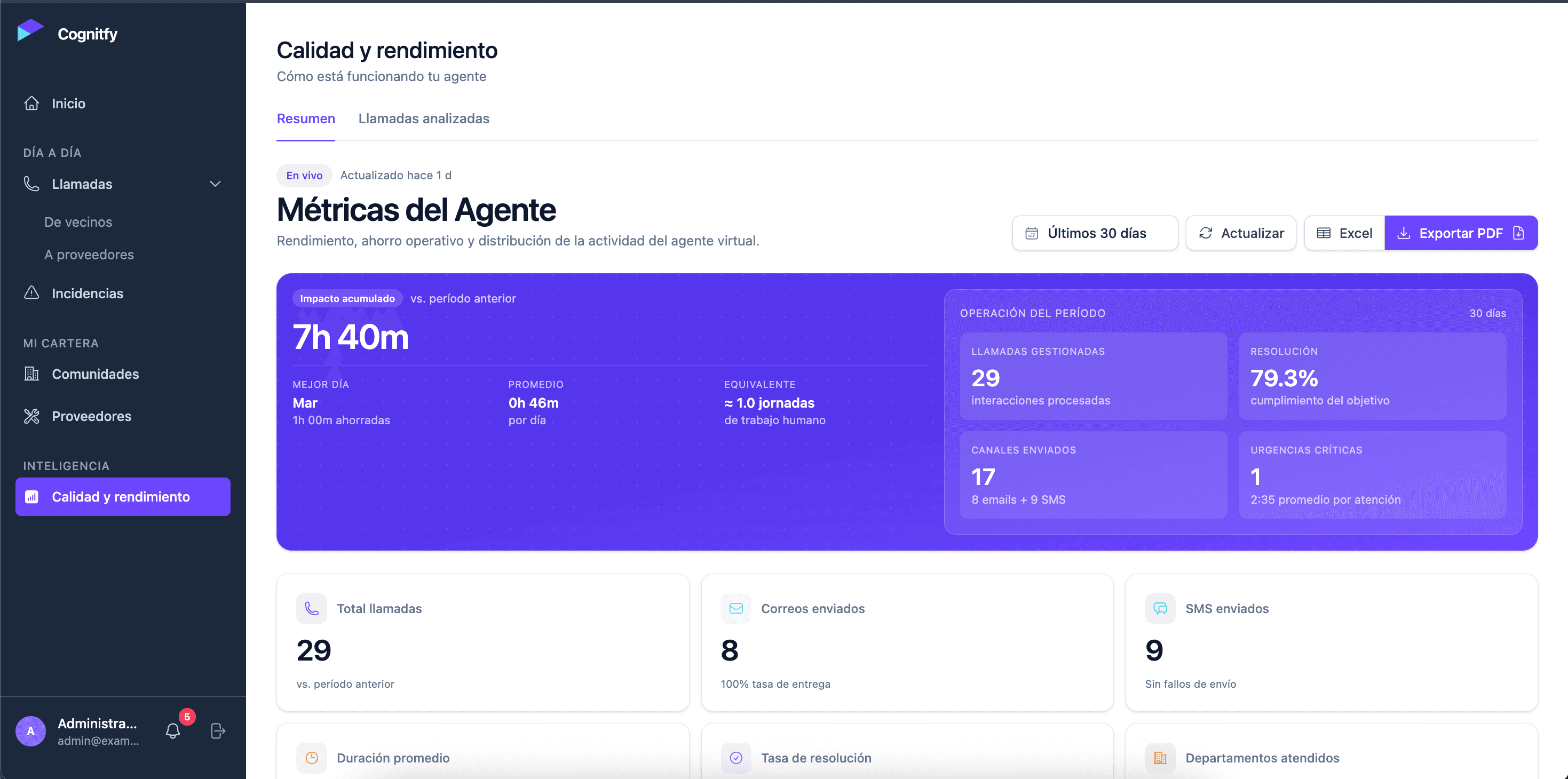
Task: Click the chat icon on SMS enviados card
Action: (x=1160, y=609)
